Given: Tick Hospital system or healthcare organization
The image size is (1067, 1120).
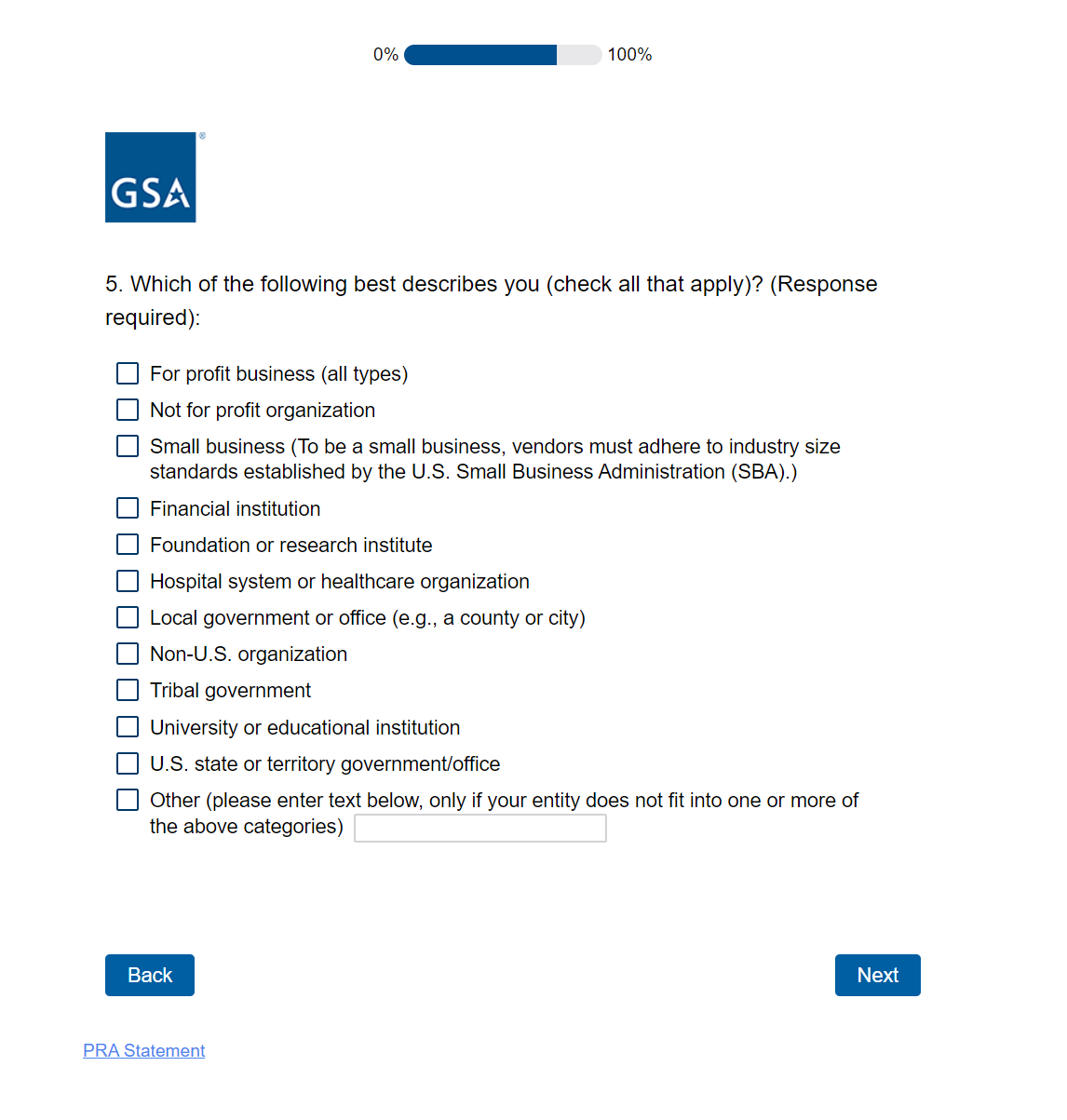Looking at the screenshot, I should pyautogui.click(x=128, y=581).
